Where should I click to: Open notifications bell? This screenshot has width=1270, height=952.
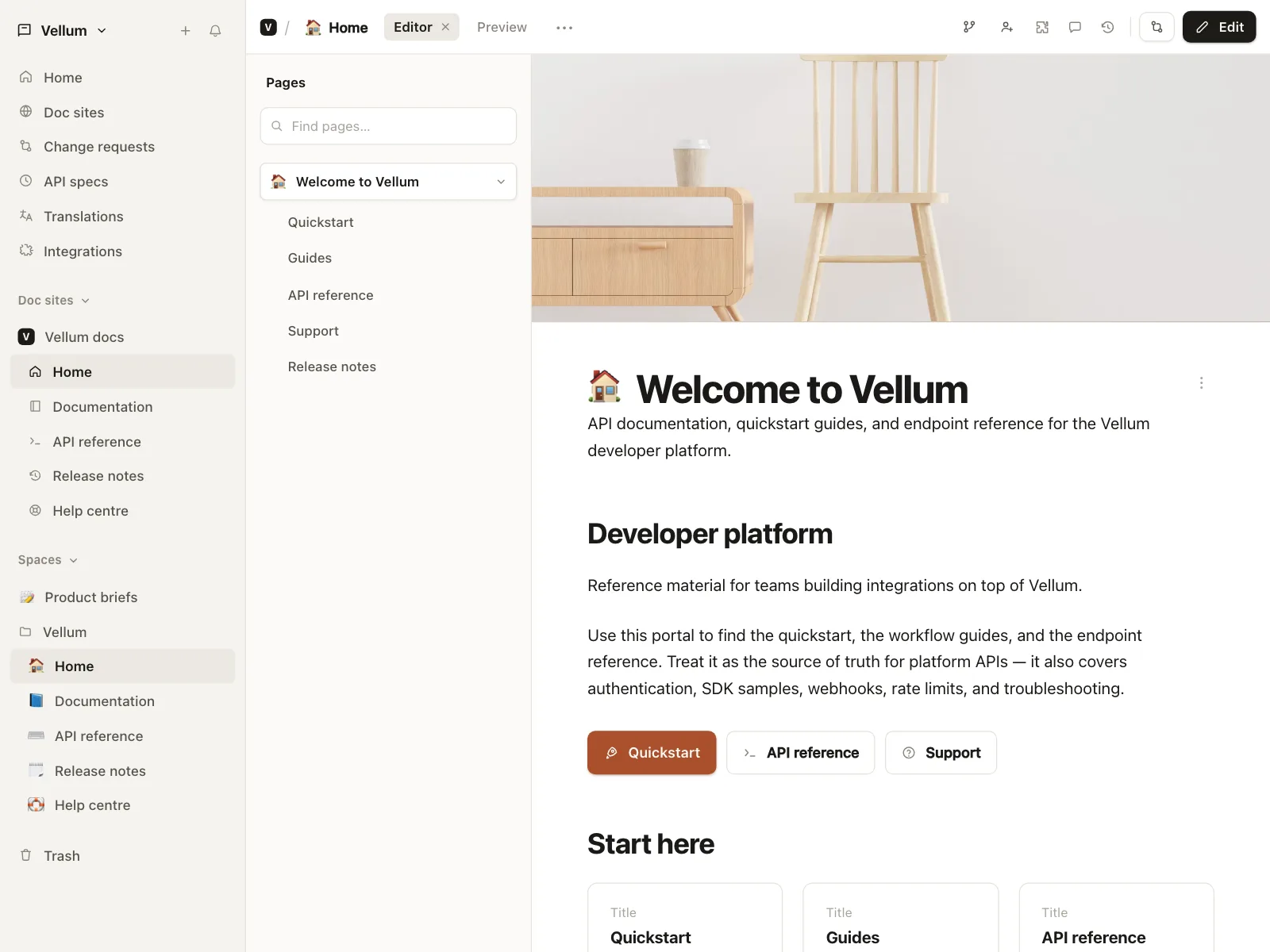[x=215, y=31]
